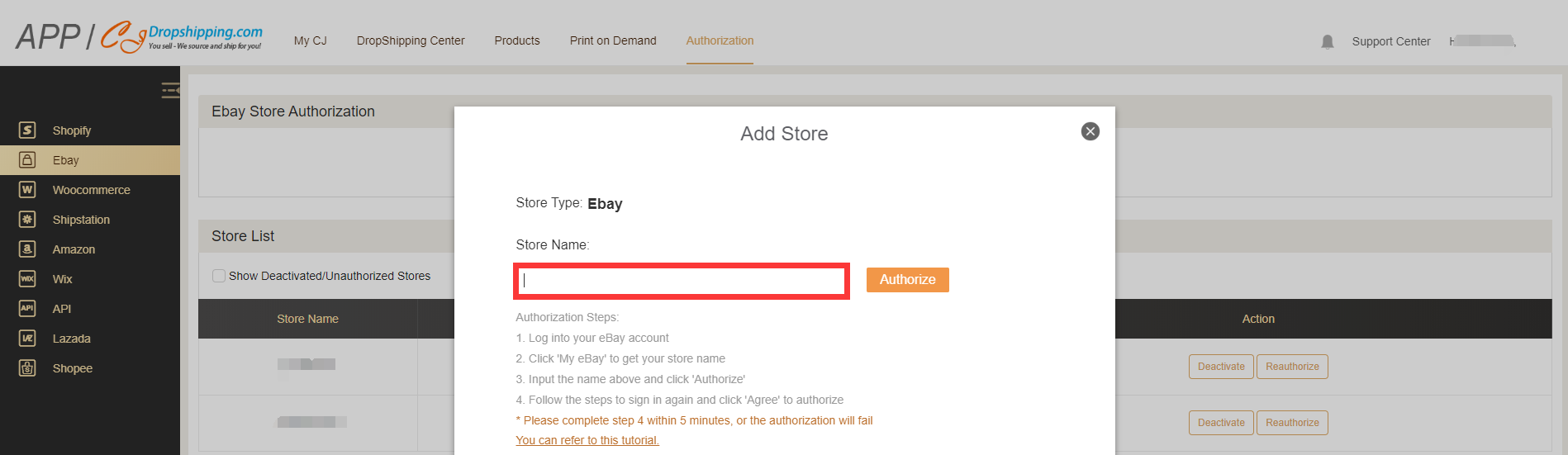The height and width of the screenshot is (455, 1568).
Task: Collapse the sidebar menu toggle
Action: pyautogui.click(x=170, y=90)
